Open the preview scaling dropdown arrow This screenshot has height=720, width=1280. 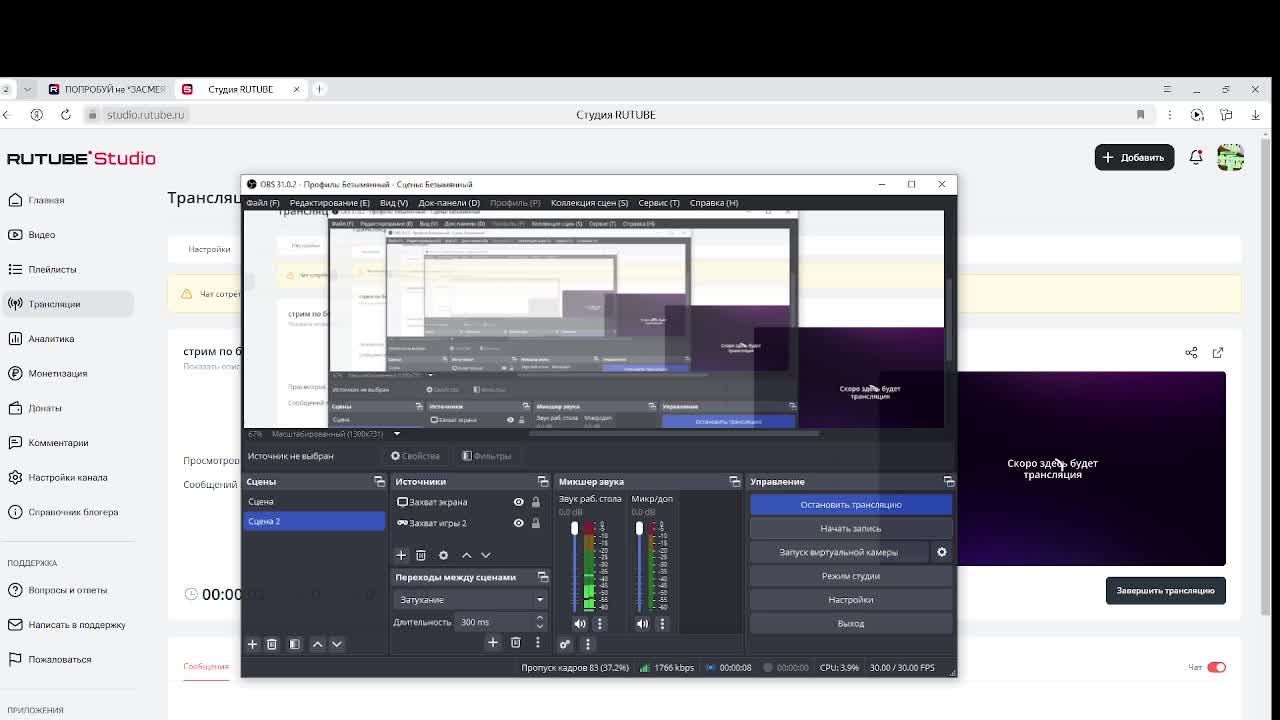[396, 434]
